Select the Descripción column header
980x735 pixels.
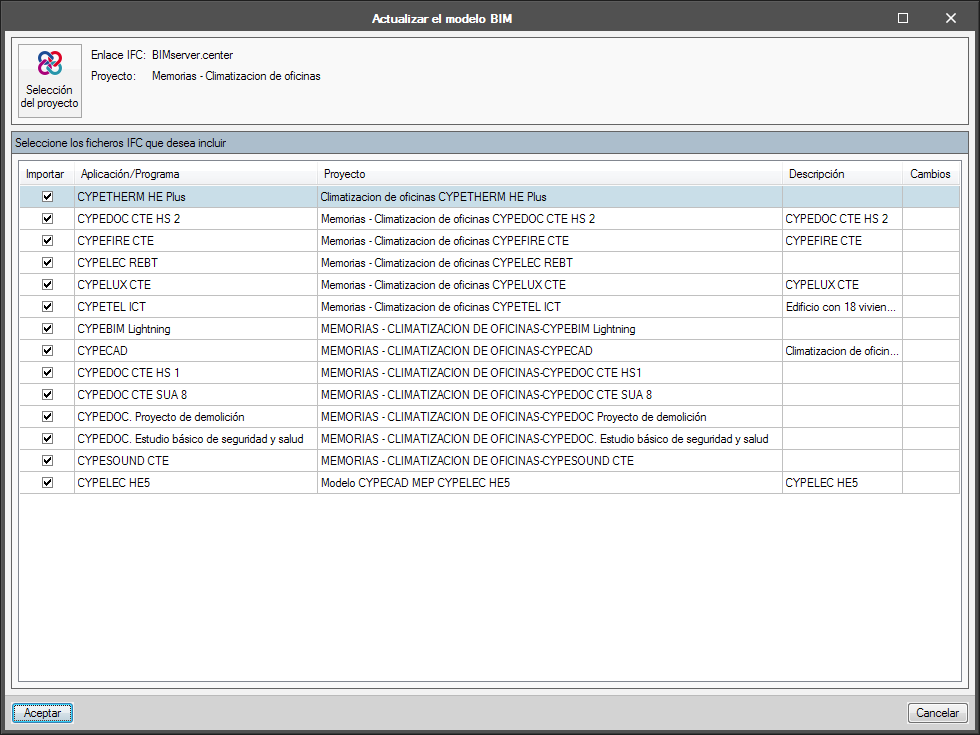(x=842, y=174)
